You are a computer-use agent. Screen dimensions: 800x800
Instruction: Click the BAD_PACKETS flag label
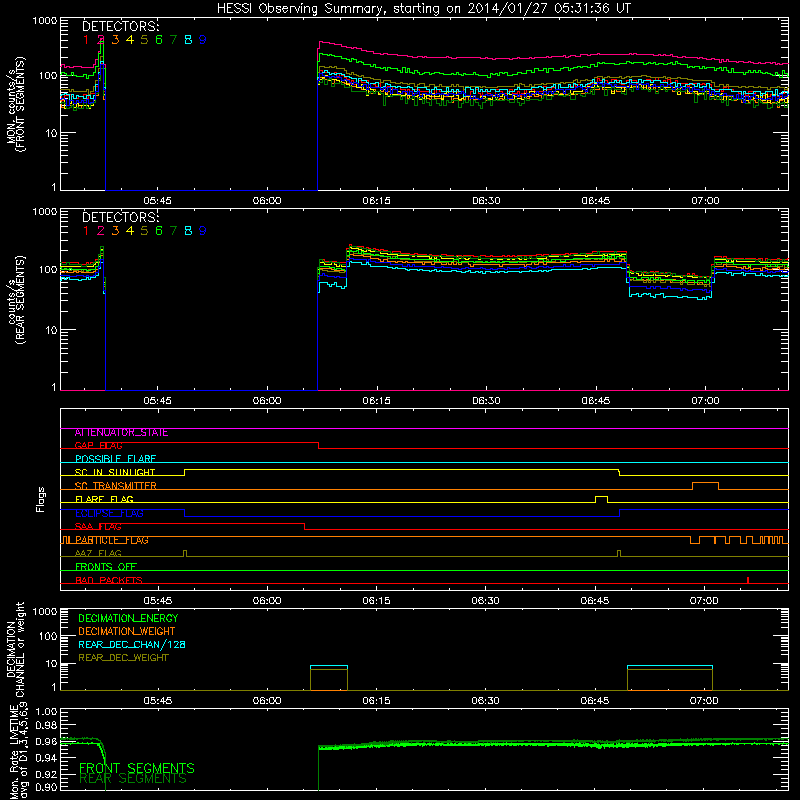click(x=109, y=580)
